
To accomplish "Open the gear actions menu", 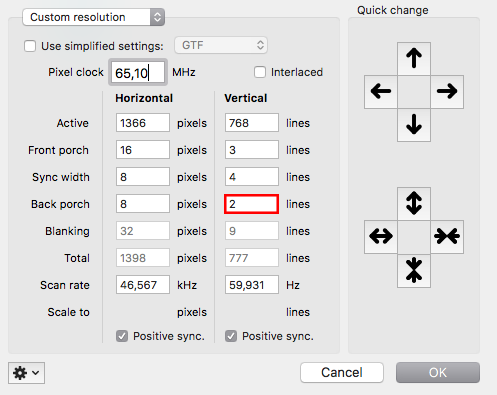I will point(26,373).
